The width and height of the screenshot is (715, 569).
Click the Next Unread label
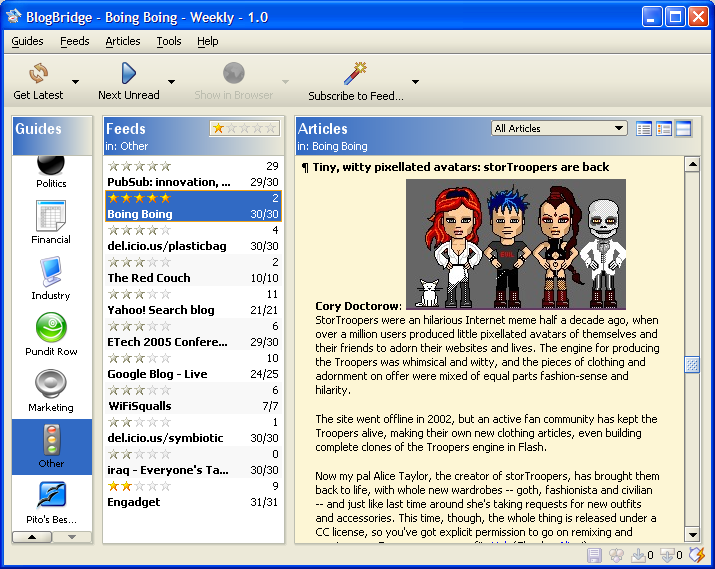129,95
